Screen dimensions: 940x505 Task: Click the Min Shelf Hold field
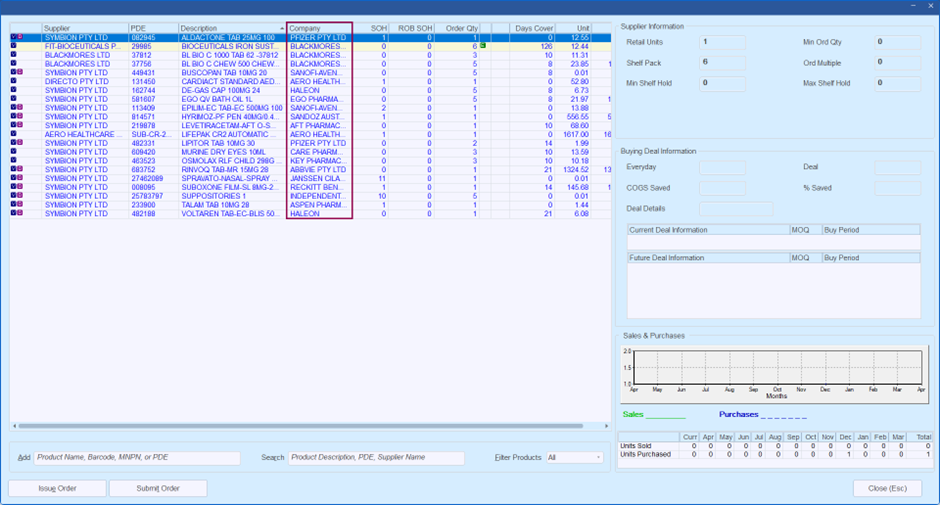tap(722, 83)
